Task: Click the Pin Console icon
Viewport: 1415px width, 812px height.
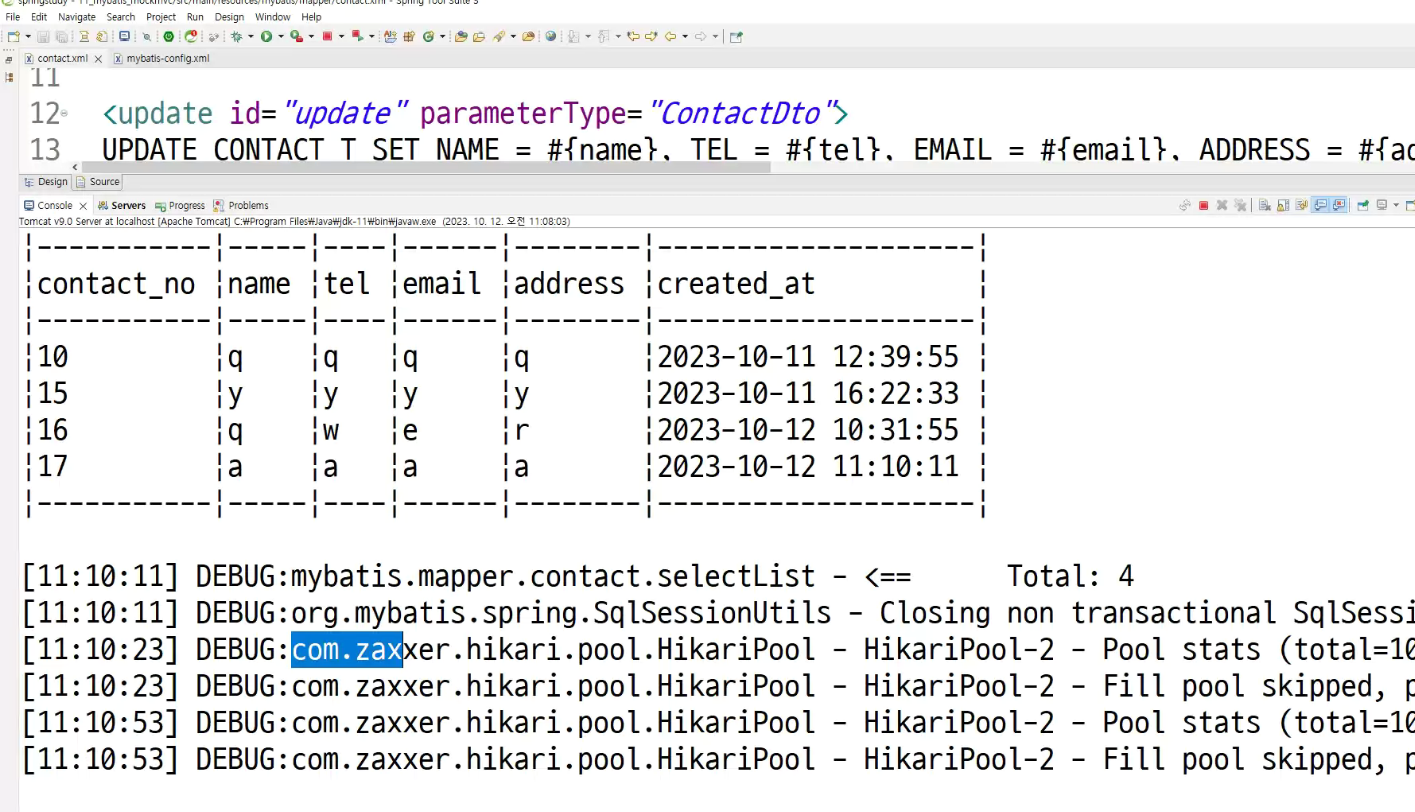Action: 1363,205
